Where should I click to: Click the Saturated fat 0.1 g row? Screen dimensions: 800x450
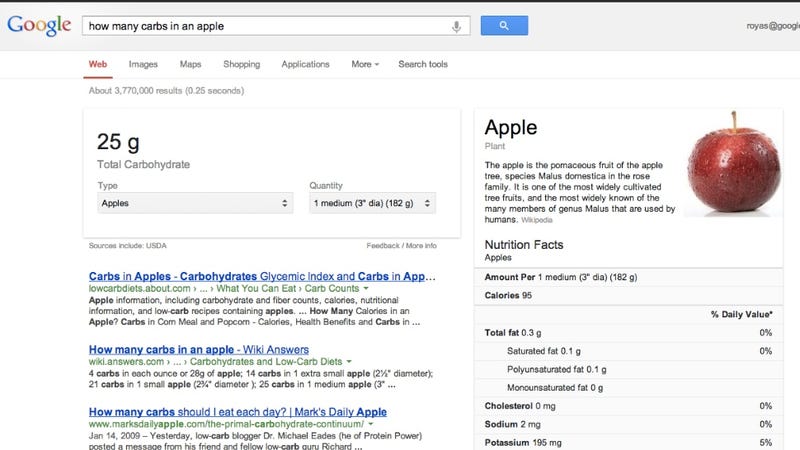click(629, 351)
